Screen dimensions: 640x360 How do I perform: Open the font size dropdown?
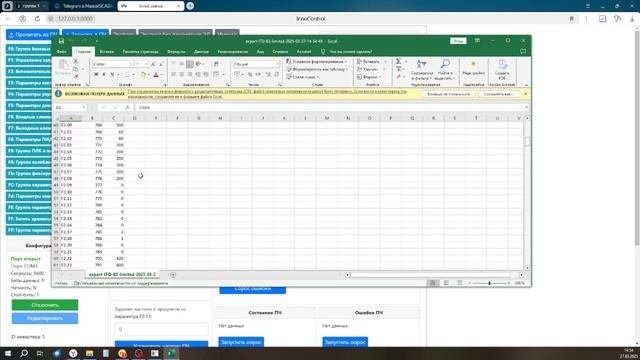[x=146, y=64]
